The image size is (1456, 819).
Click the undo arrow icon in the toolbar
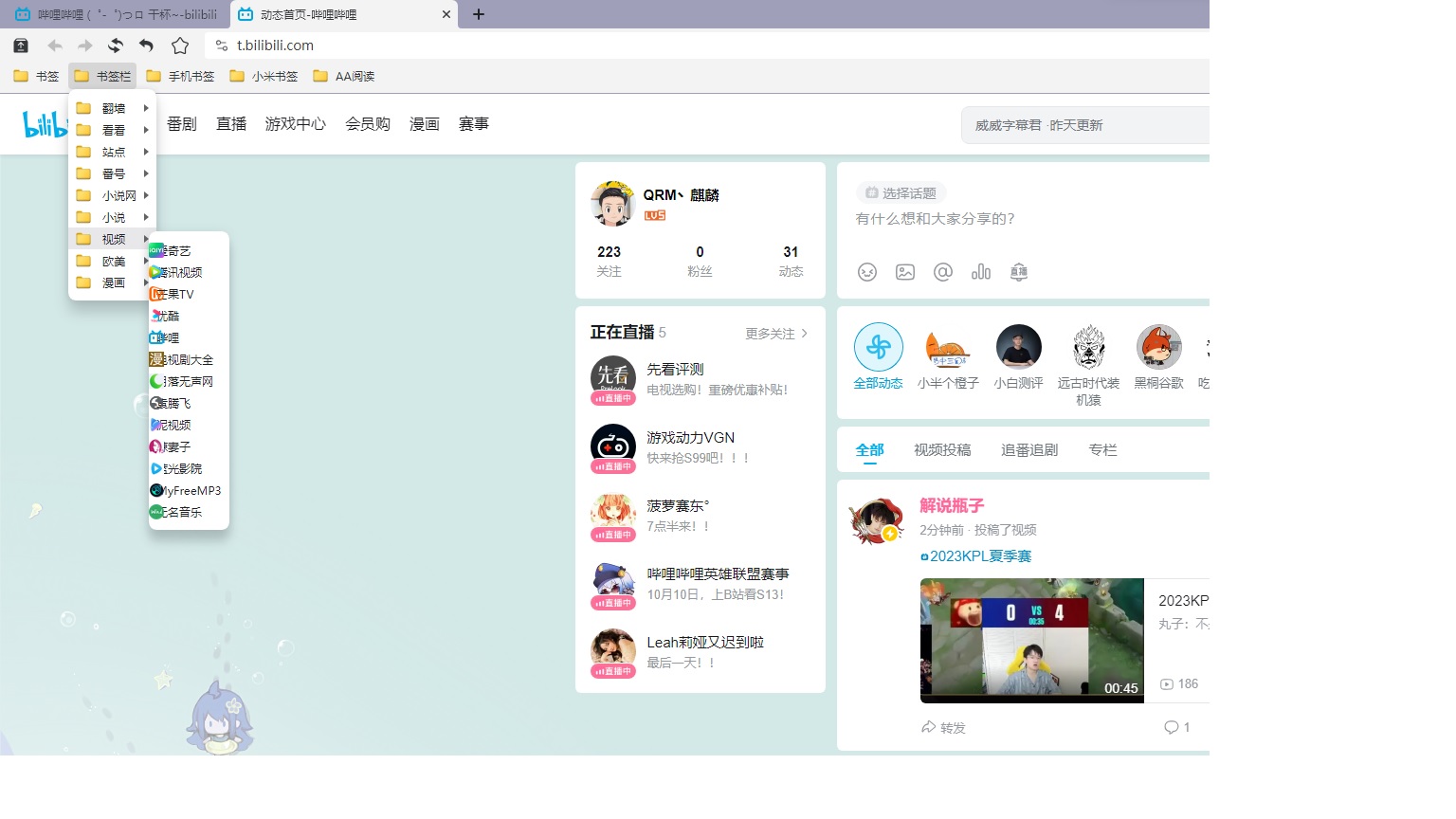point(146,45)
